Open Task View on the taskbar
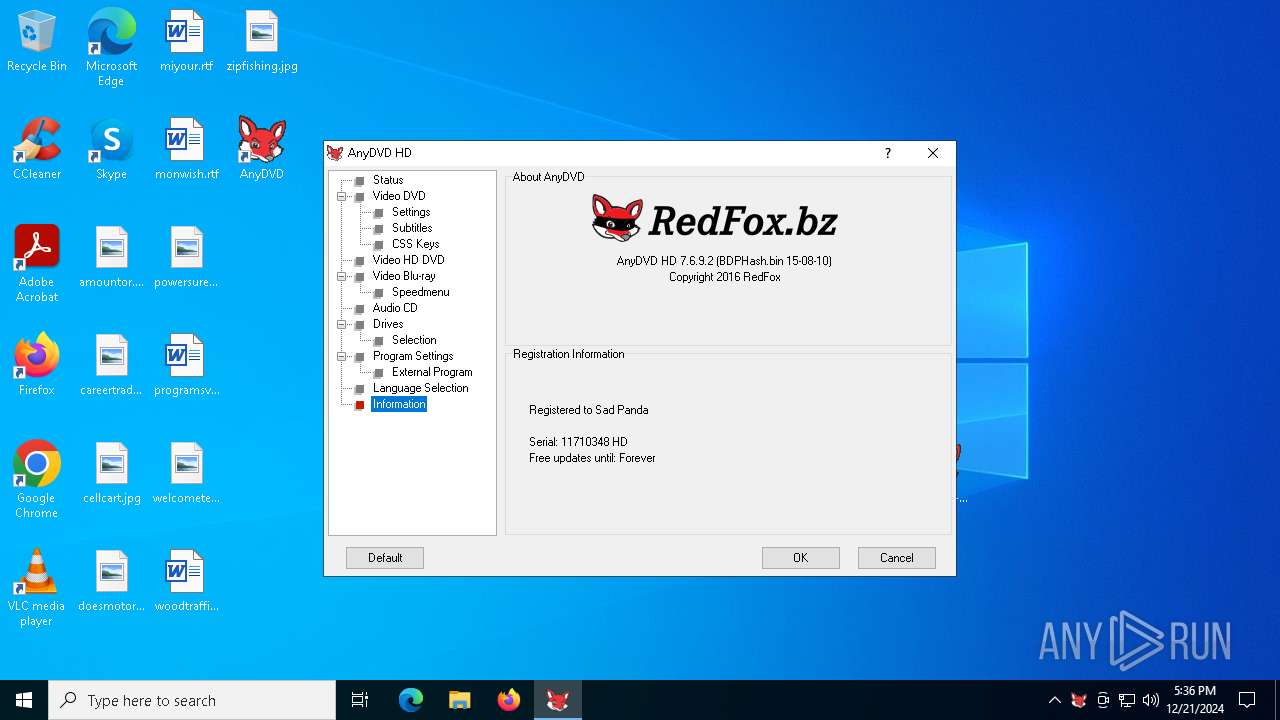Screen dimensions: 1280x720 pos(360,700)
